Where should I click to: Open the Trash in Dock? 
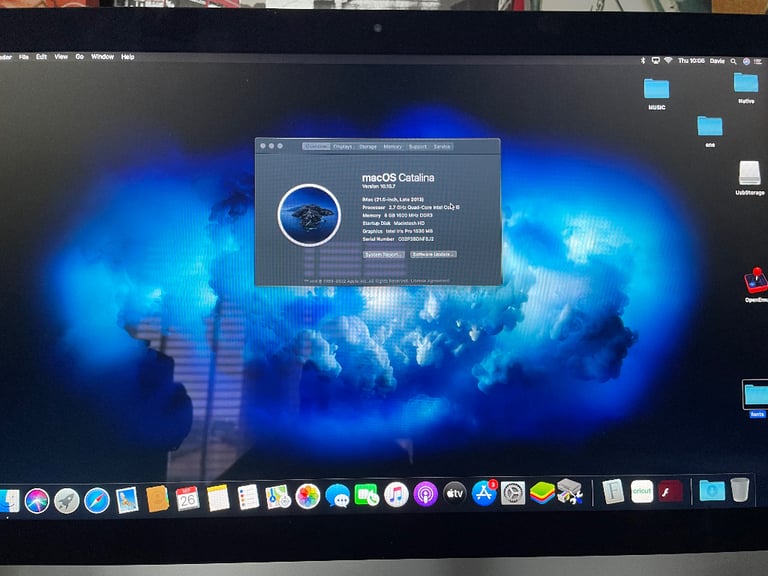click(740, 489)
